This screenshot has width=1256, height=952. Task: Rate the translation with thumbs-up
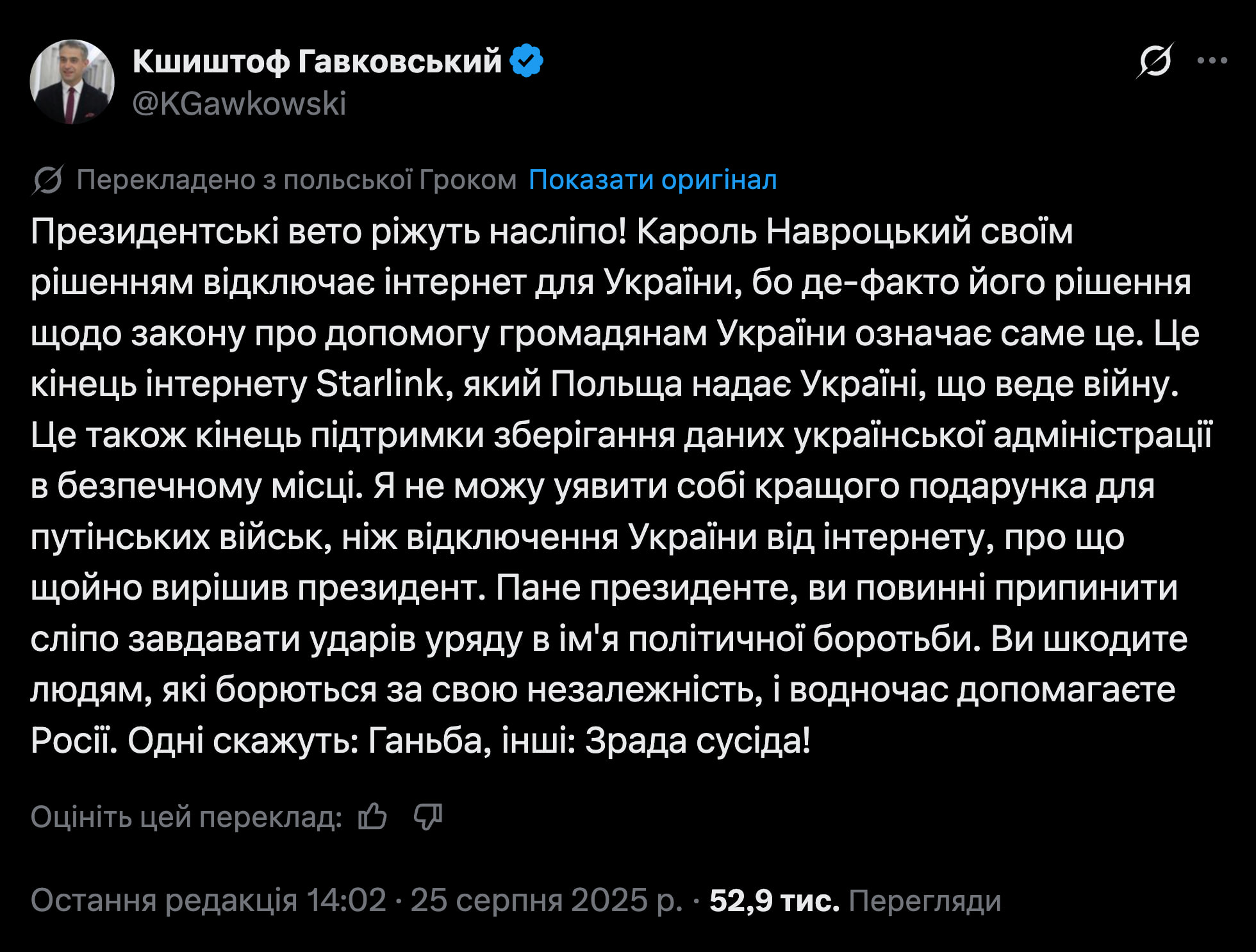372,817
